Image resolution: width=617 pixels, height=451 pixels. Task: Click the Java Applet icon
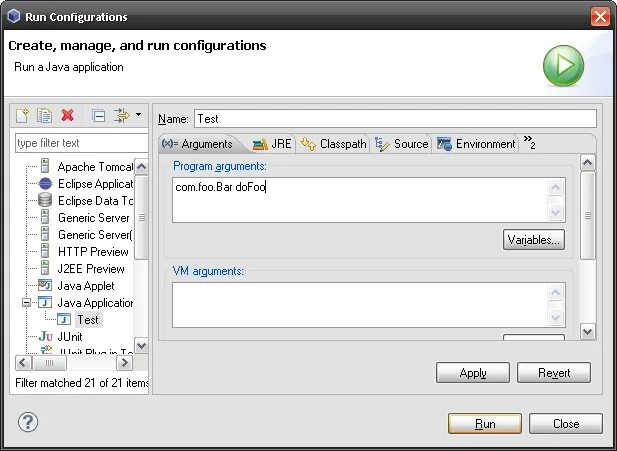45,285
